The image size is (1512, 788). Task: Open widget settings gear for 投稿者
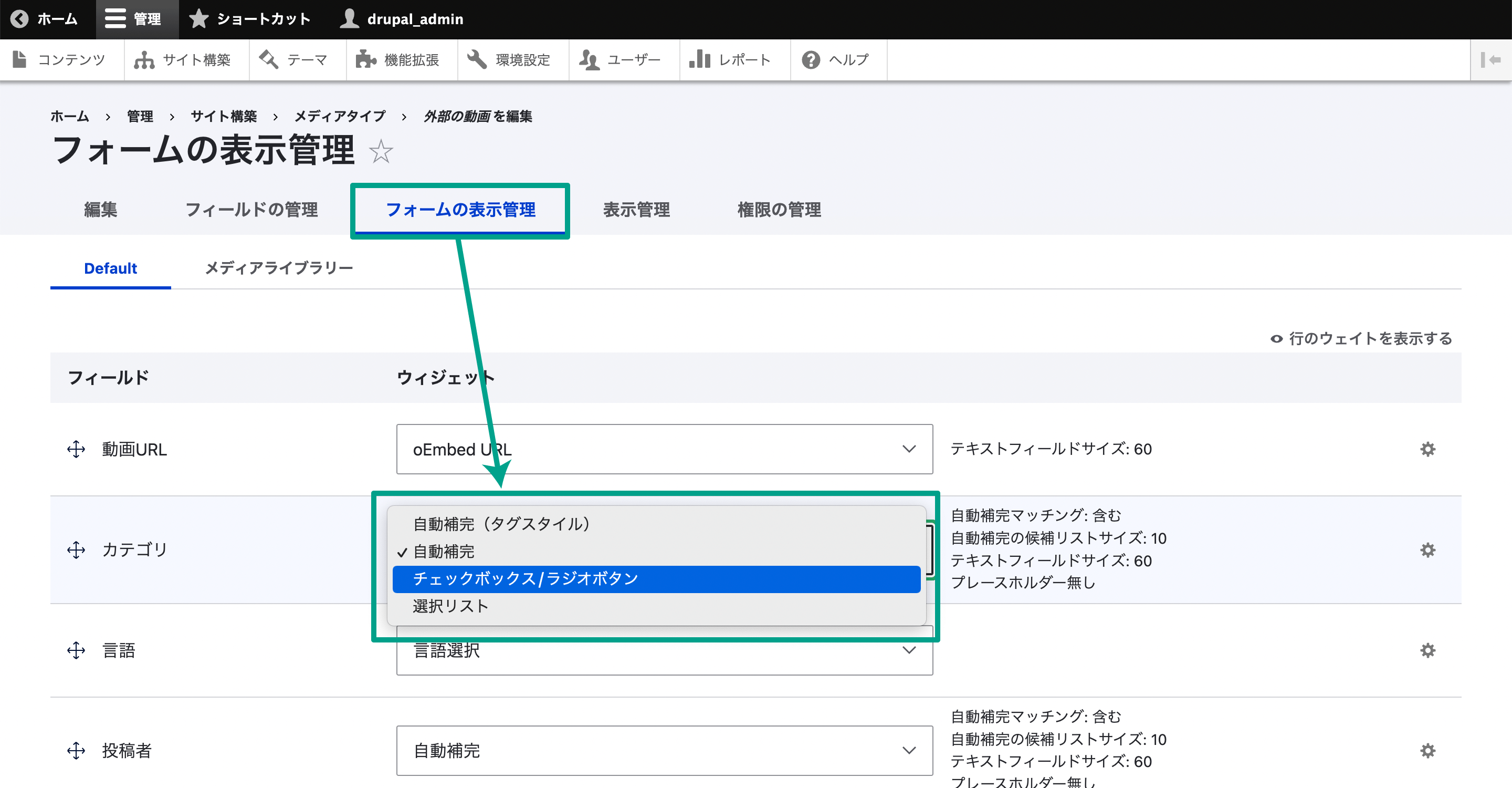click(1427, 750)
